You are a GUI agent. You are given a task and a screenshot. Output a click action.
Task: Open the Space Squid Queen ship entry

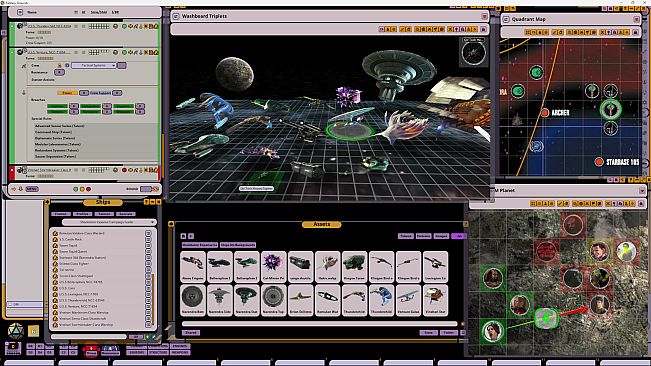[x=73, y=251]
